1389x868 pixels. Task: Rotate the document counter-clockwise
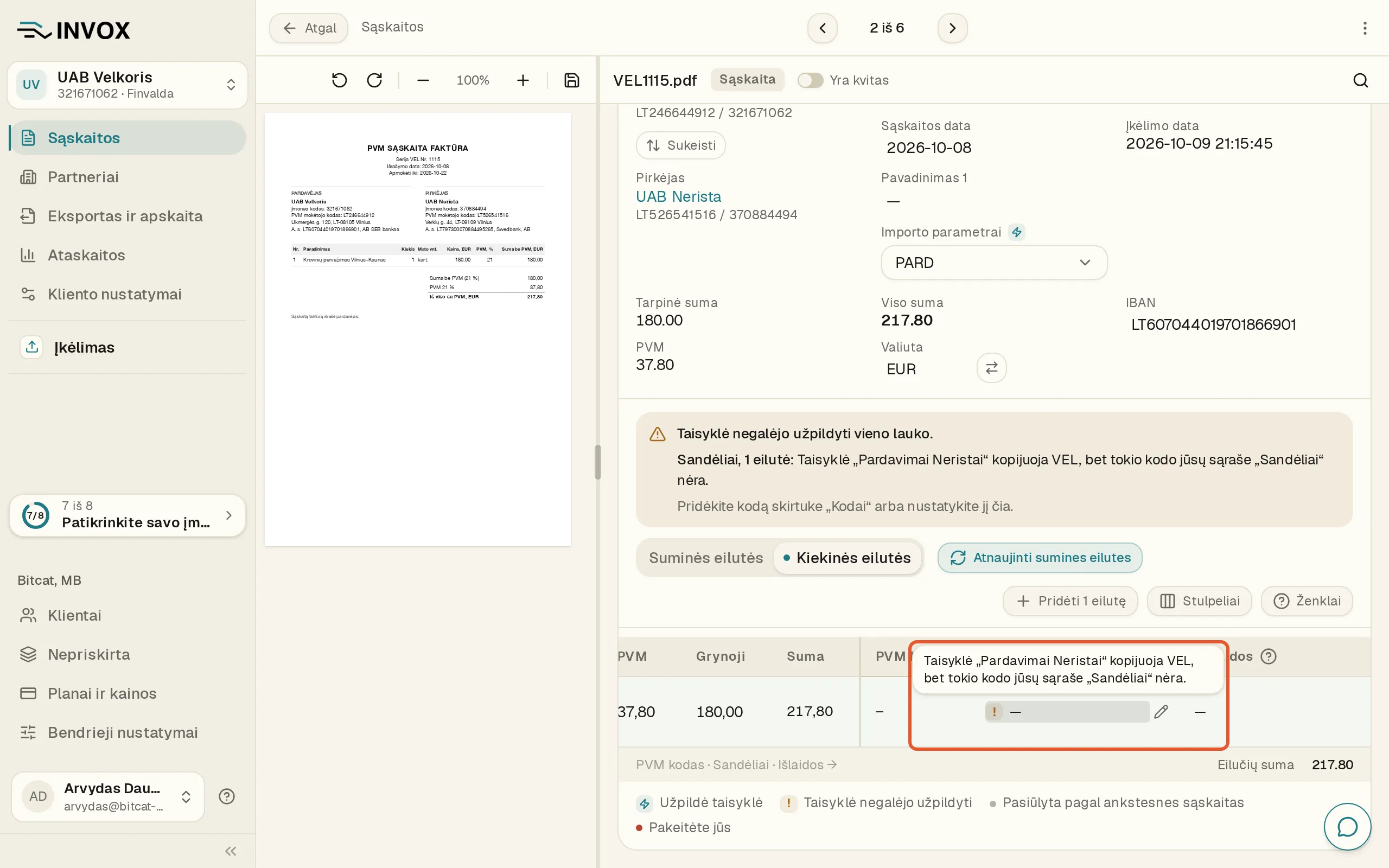(339, 80)
